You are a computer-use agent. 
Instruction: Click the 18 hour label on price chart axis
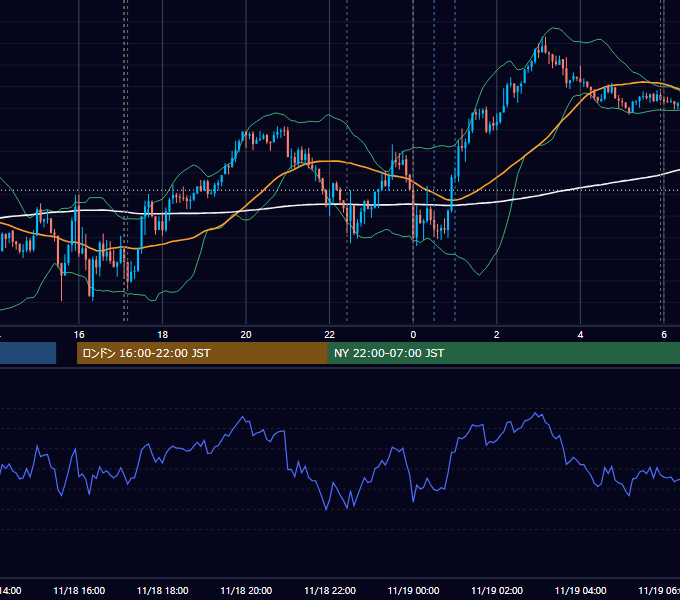coord(163,335)
